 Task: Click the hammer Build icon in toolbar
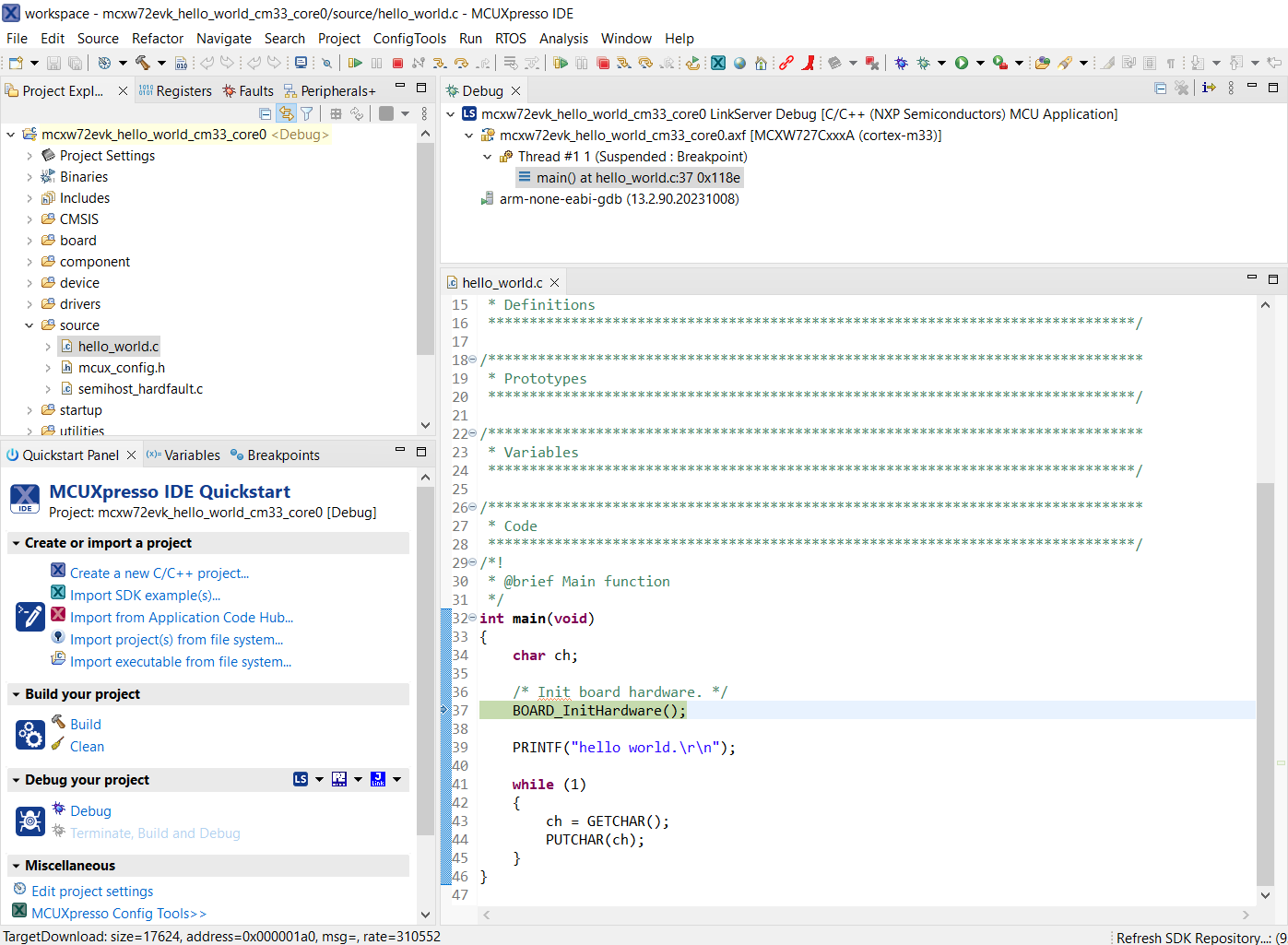(142, 63)
